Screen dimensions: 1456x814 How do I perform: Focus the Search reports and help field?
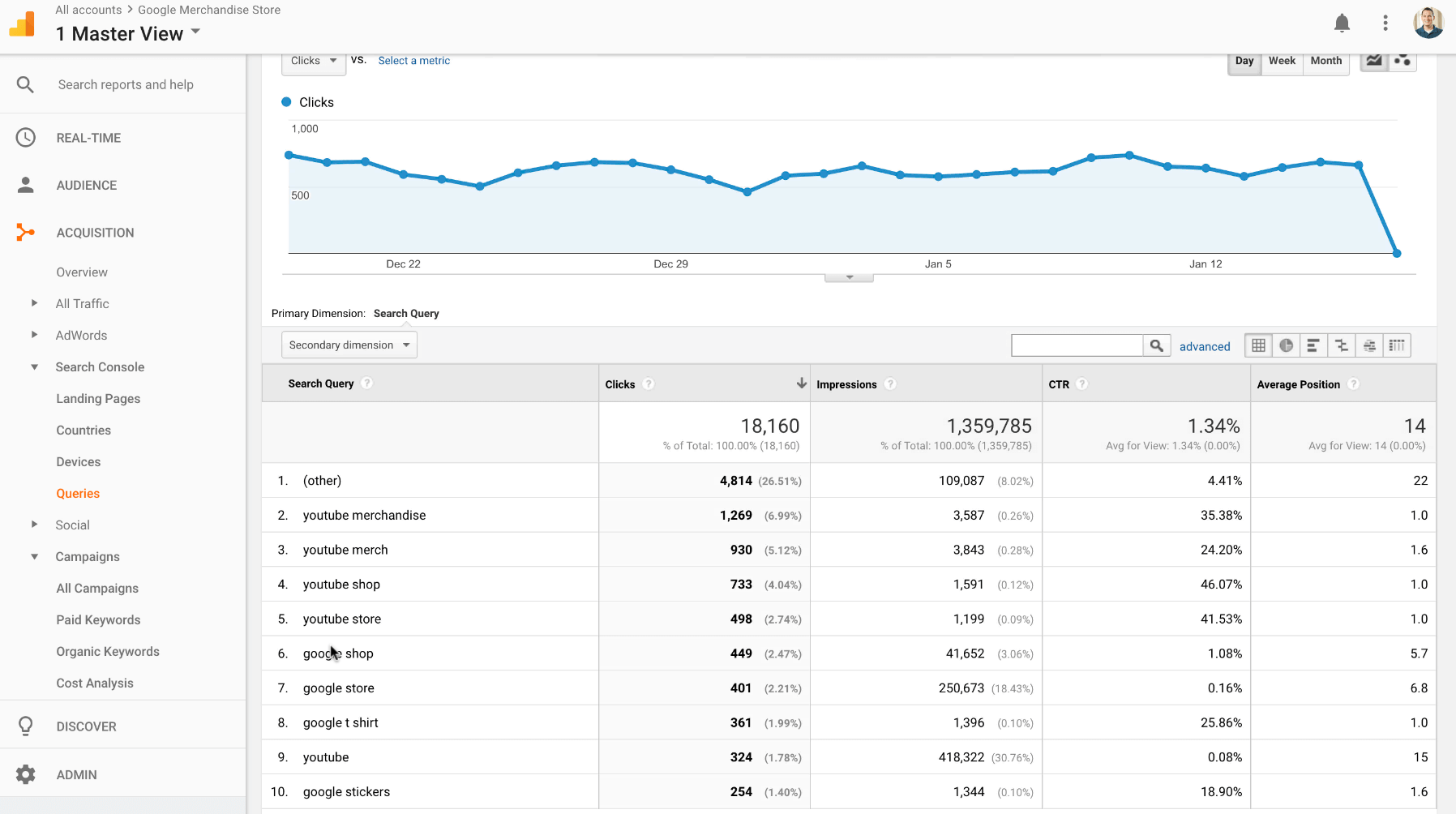tap(126, 84)
